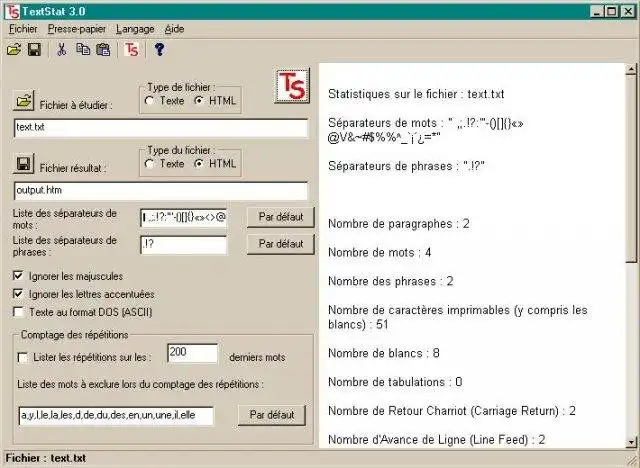
Task: Select HTML for Type du fichier résultat
Action: tap(215, 164)
